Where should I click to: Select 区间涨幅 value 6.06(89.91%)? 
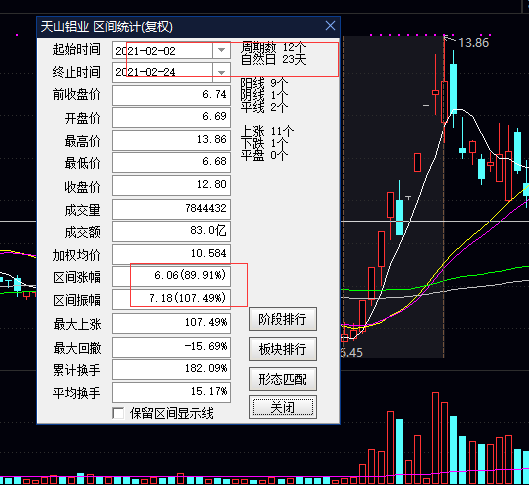tap(171, 276)
